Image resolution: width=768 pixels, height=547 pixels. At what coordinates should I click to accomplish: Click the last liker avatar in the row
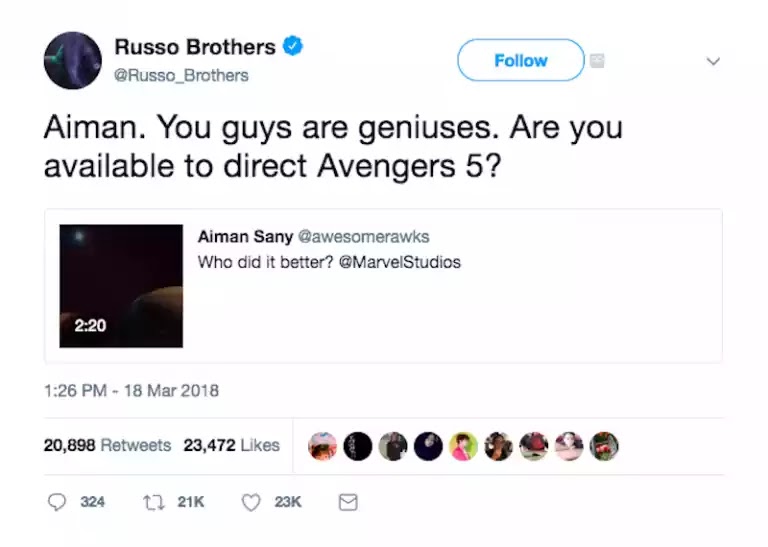pyautogui.click(x=604, y=446)
